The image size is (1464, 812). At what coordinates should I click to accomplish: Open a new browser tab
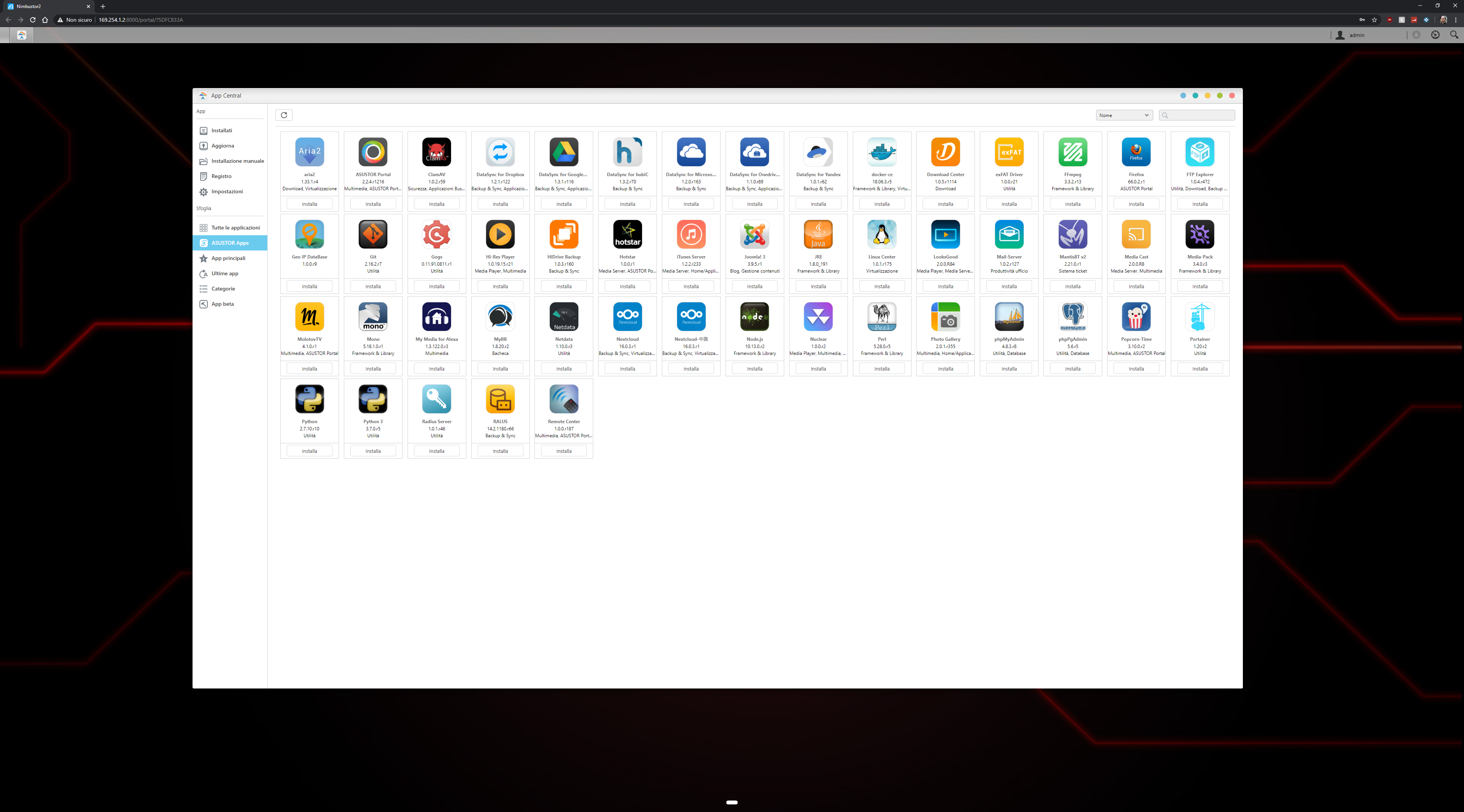103,6
